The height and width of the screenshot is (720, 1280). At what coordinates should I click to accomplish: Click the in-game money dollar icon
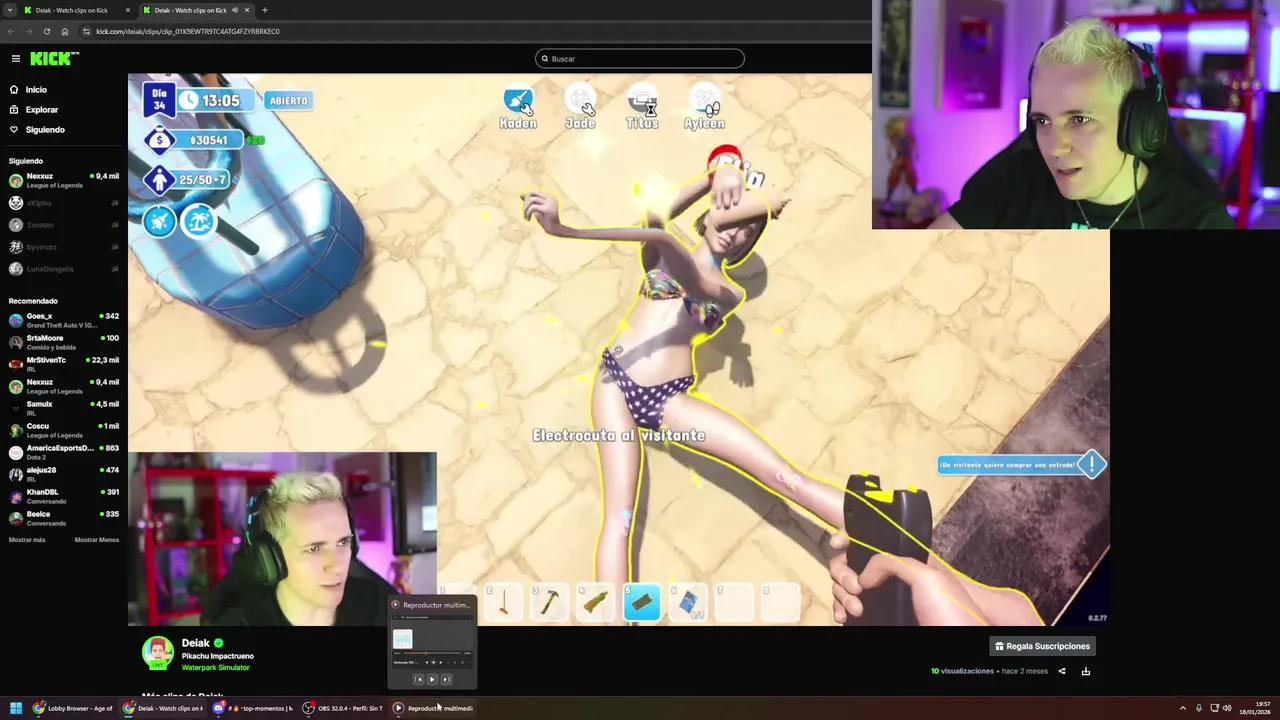160,141
